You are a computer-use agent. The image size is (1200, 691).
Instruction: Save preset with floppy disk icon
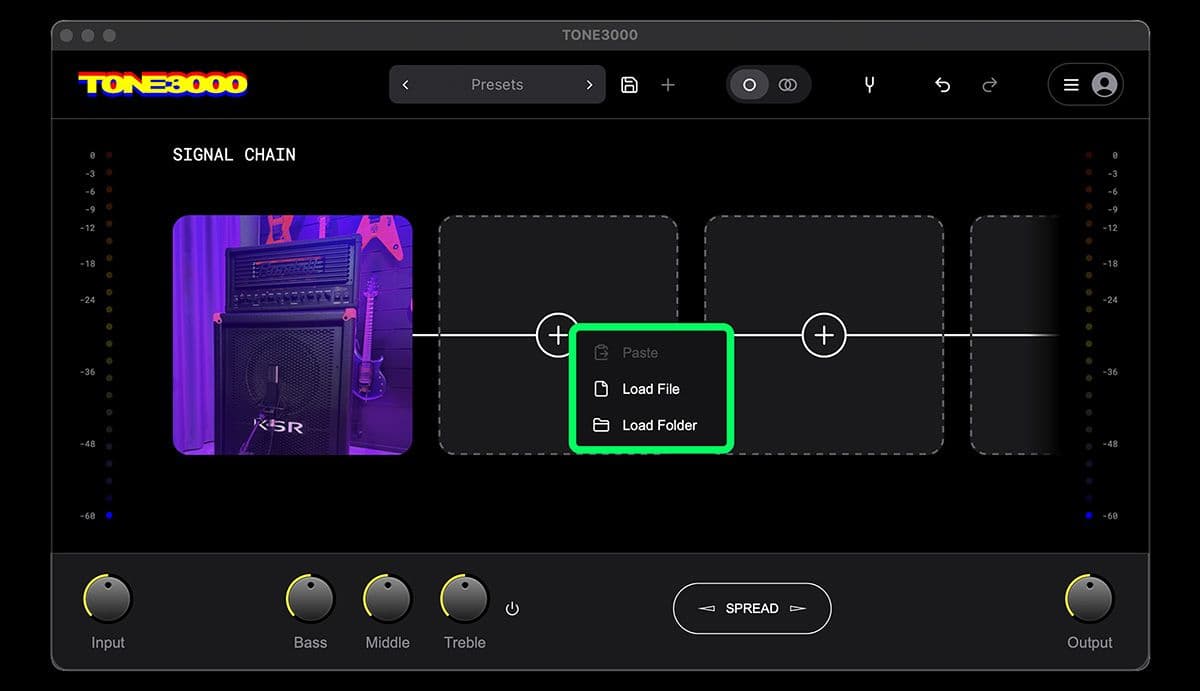point(629,85)
